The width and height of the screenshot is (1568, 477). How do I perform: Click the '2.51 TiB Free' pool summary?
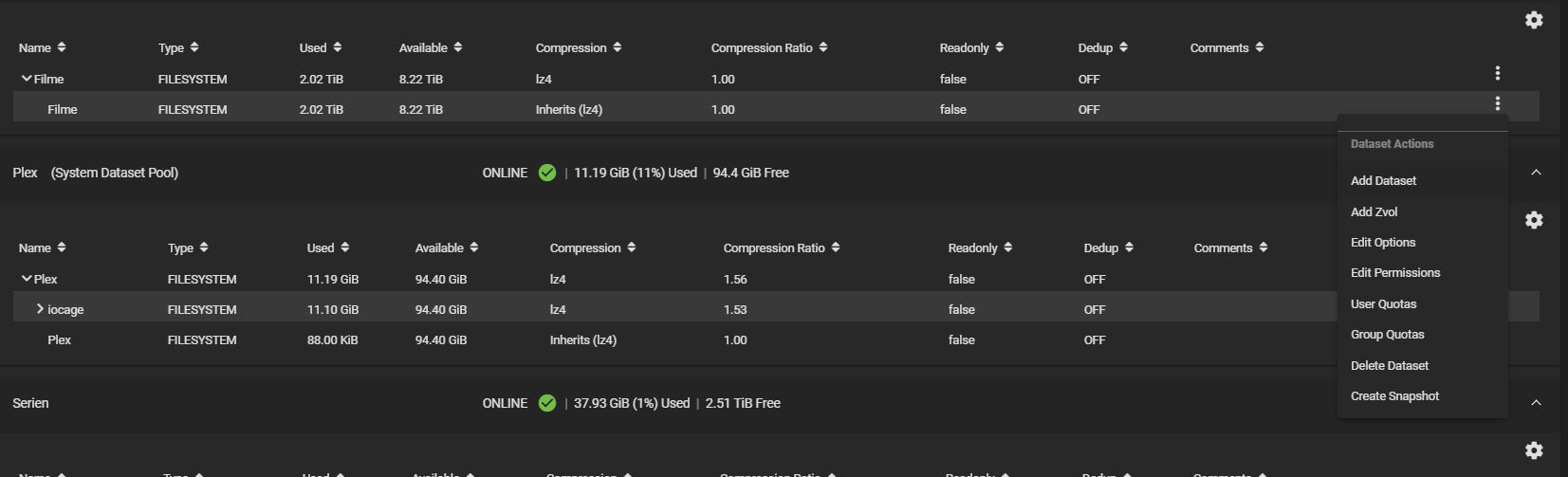[743, 403]
